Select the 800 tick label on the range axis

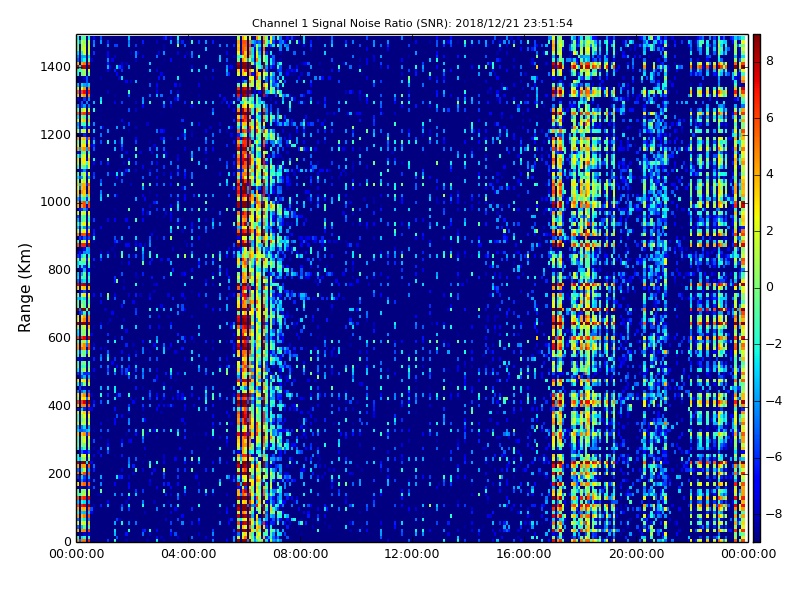pyautogui.click(x=59, y=270)
